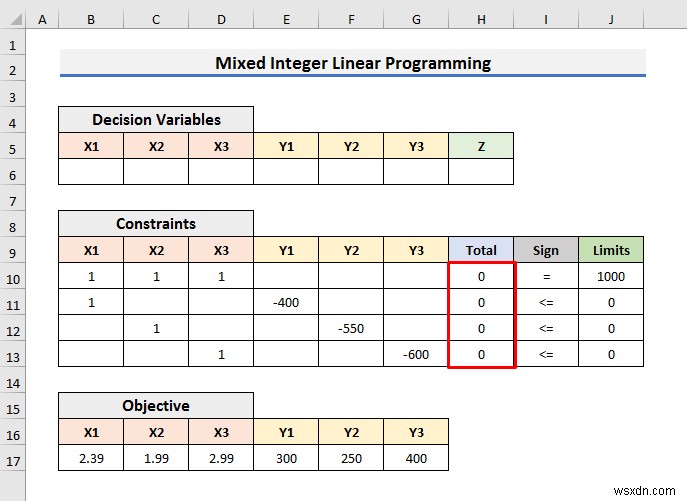This screenshot has height=501, width=687.
Task: Select the 2.39 objective coefficient cell
Action: 91,458
